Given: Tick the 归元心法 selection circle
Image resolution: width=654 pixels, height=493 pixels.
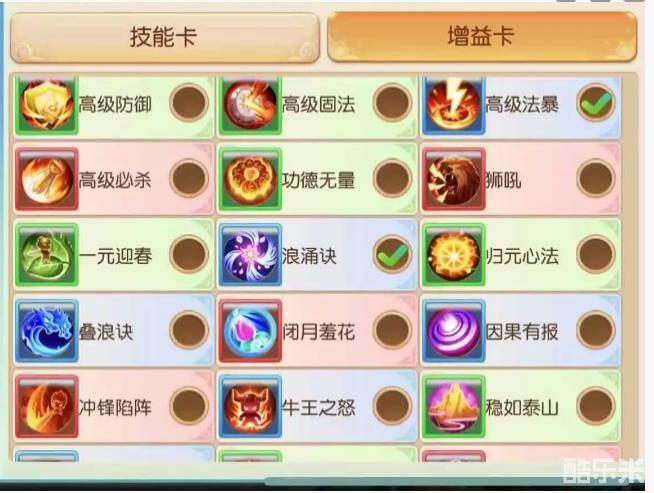Looking at the screenshot, I should point(596,254).
